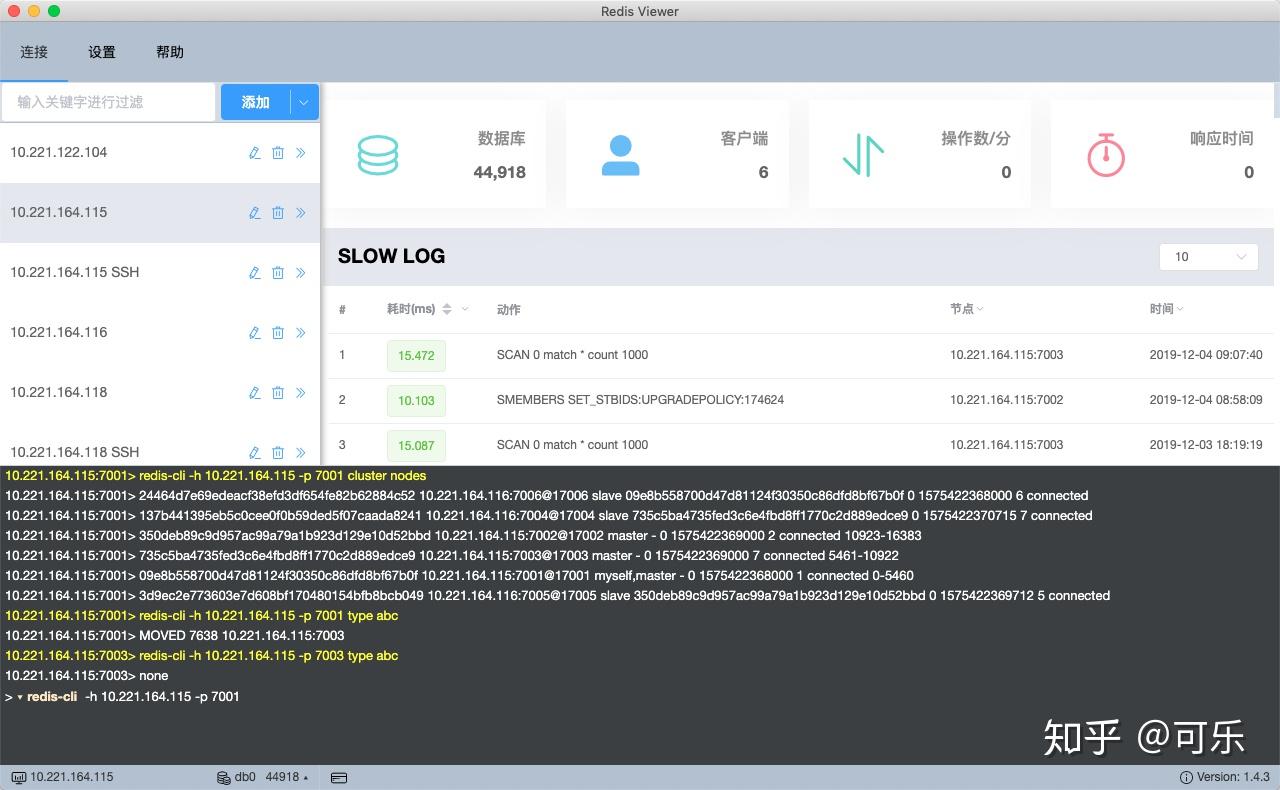Open the 10.221.164.115 non-SSH connection arrow icon

301,213
